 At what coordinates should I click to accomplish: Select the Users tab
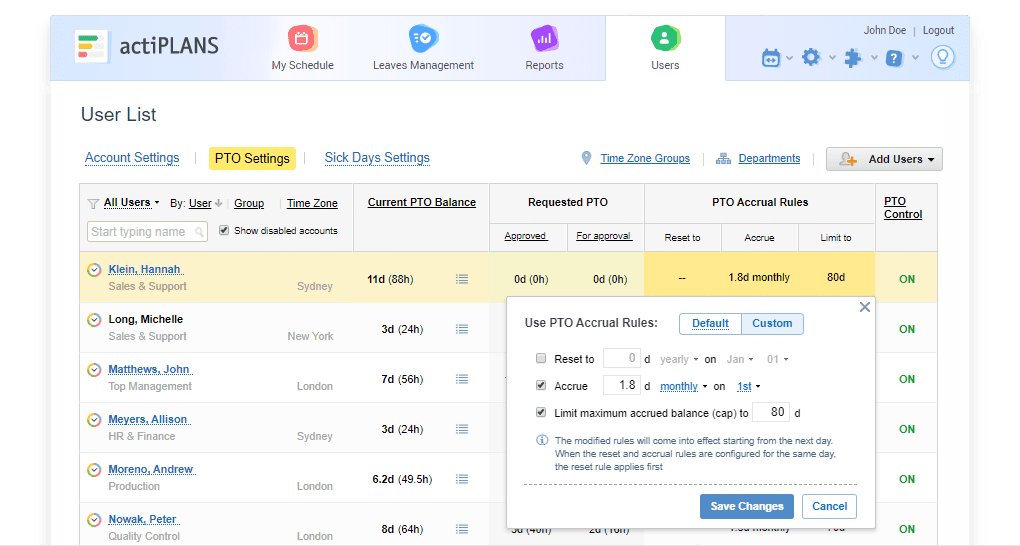coord(665,48)
